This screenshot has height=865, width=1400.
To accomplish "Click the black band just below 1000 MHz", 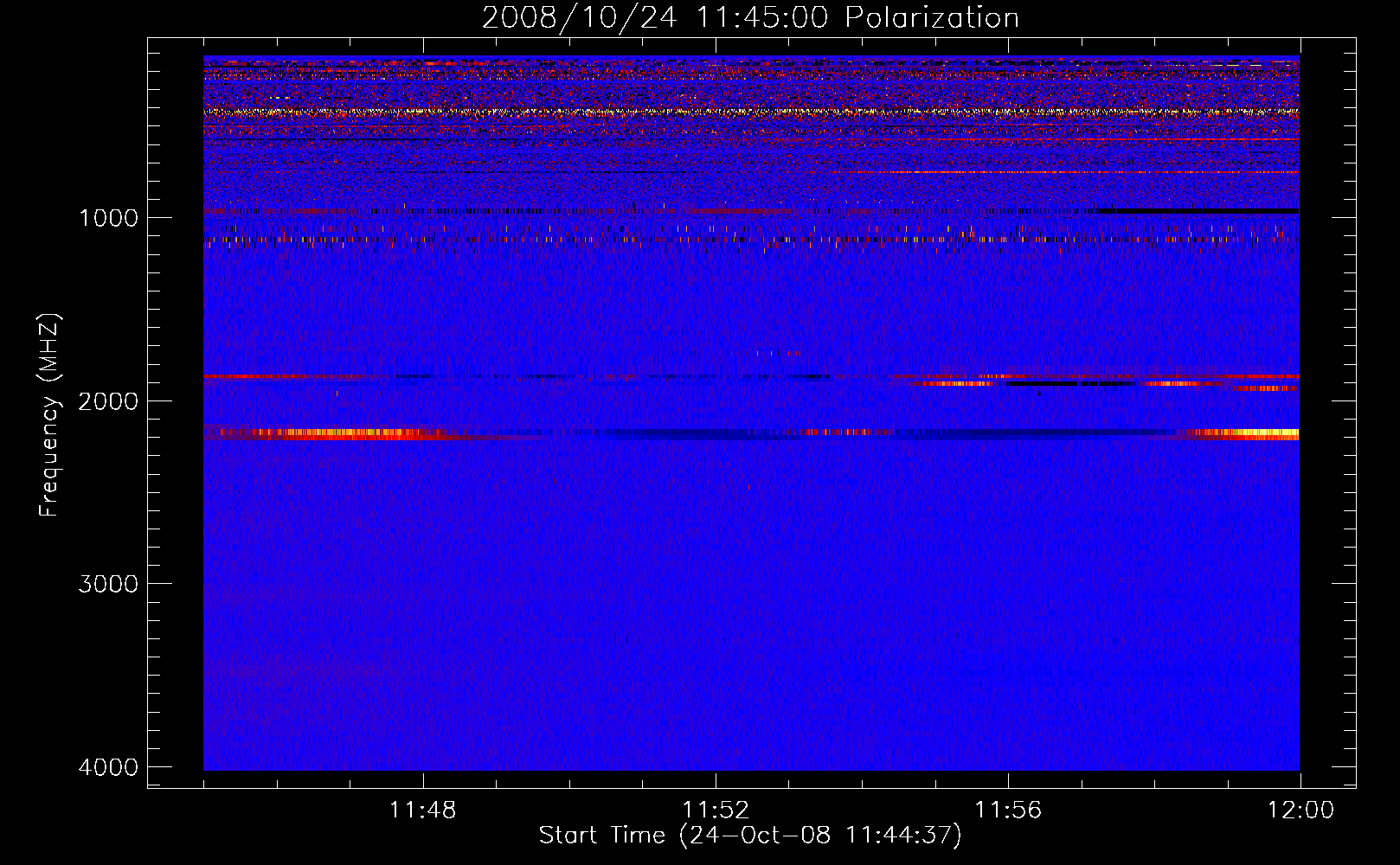I will coord(1198,211).
